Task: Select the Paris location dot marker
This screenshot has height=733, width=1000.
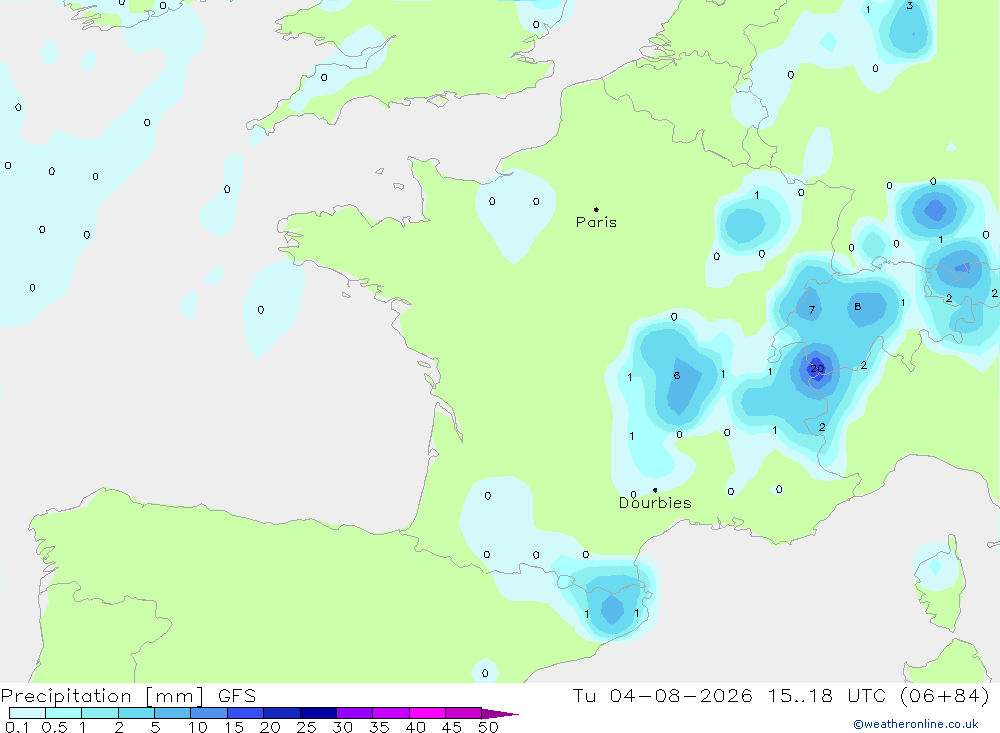Action: [x=596, y=209]
